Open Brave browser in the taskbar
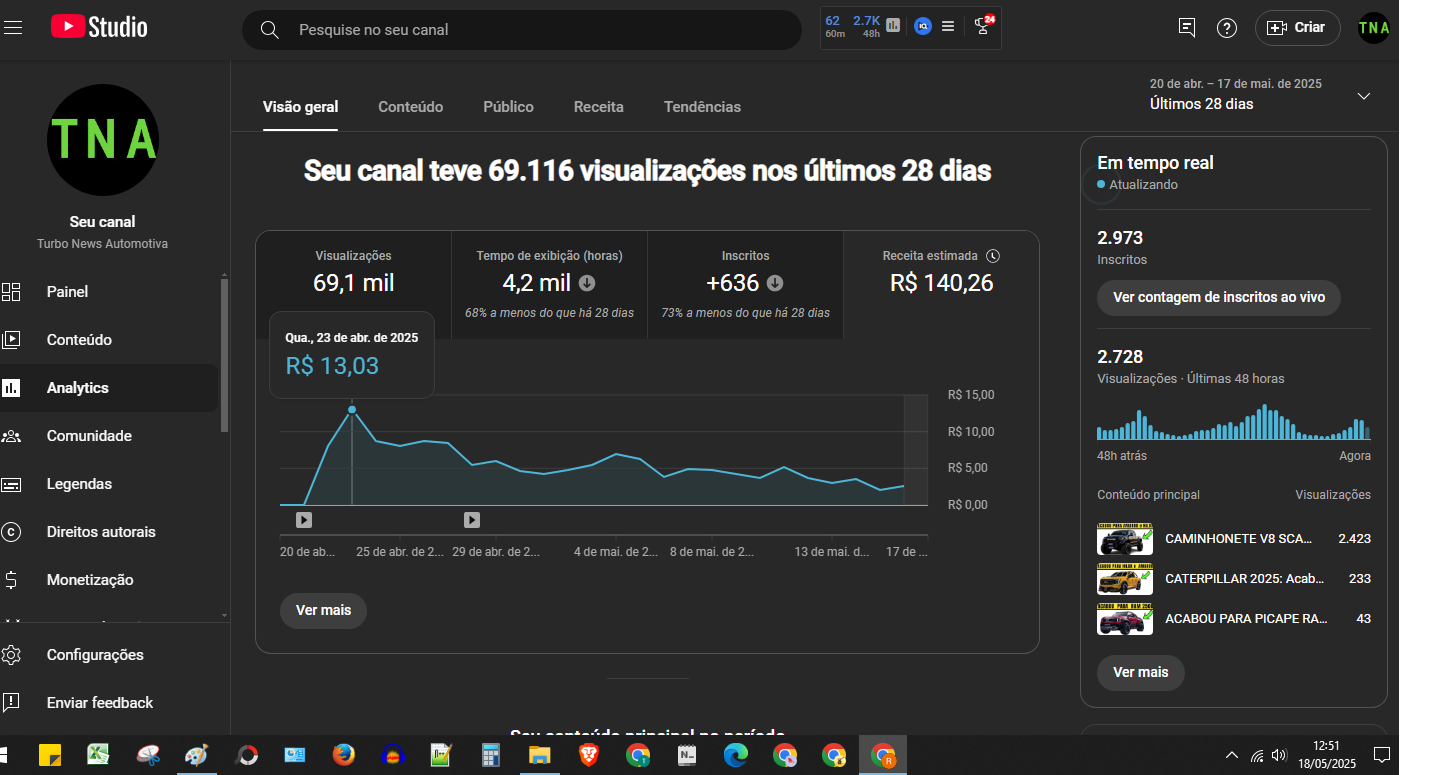Image resolution: width=1434 pixels, height=775 pixels. pyautogui.click(x=589, y=755)
